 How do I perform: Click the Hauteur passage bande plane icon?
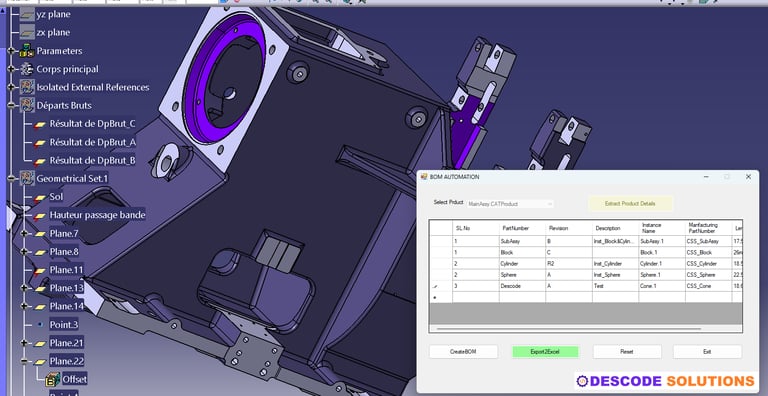[40, 216]
